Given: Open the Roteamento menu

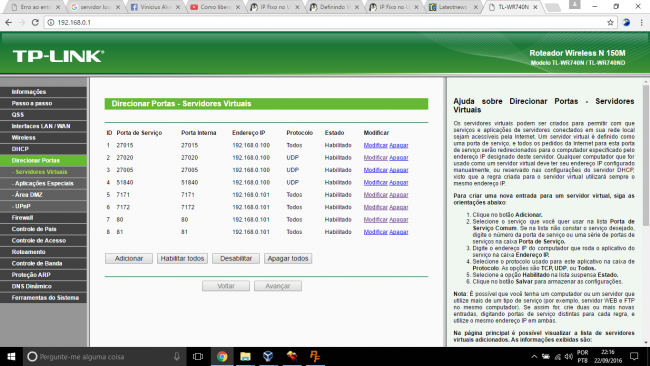Looking at the screenshot, I should [x=44, y=252].
